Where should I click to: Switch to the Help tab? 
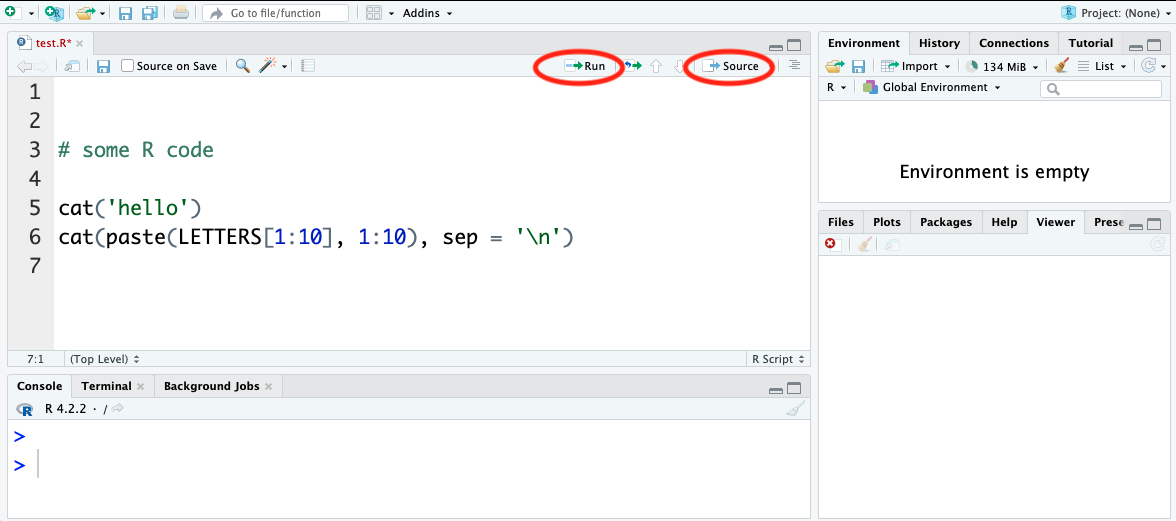point(1004,222)
